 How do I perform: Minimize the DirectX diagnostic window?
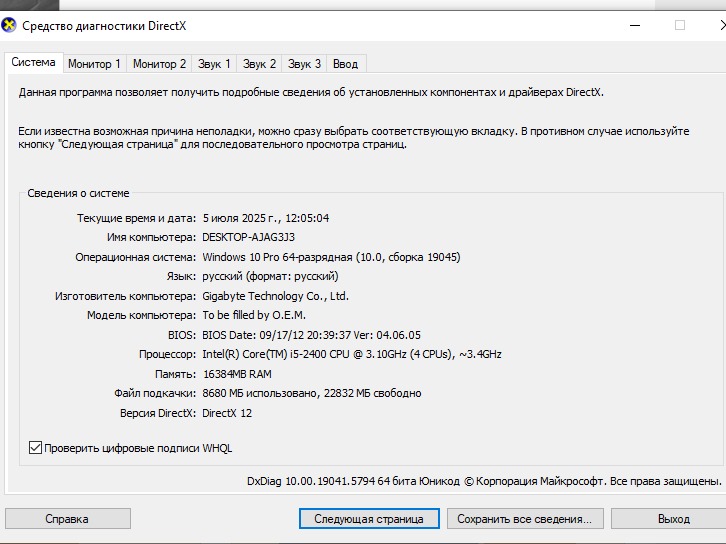(x=635, y=25)
